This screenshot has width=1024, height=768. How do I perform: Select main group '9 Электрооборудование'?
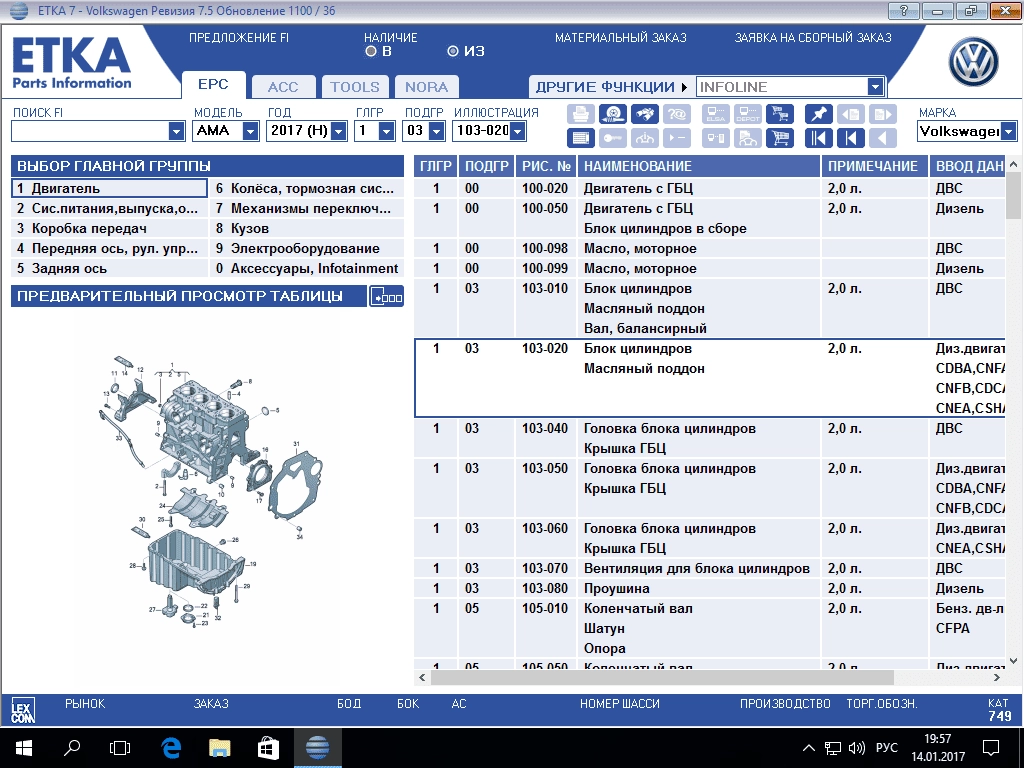click(x=307, y=249)
